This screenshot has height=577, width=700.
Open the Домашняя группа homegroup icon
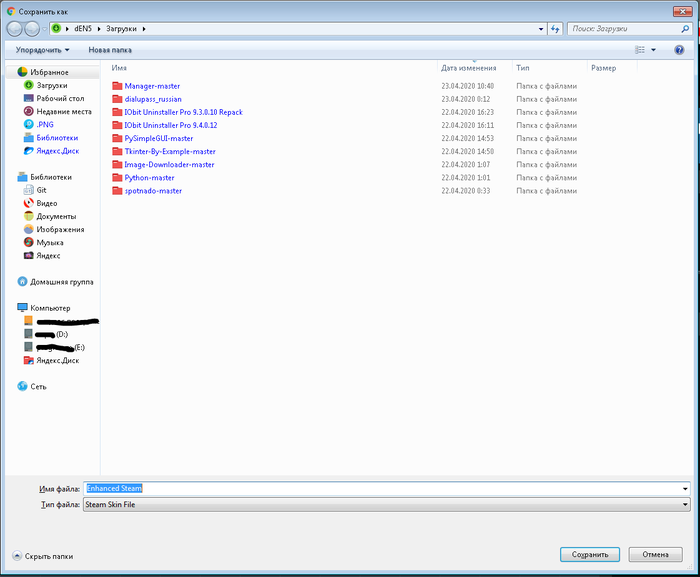pyautogui.click(x=23, y=282)
